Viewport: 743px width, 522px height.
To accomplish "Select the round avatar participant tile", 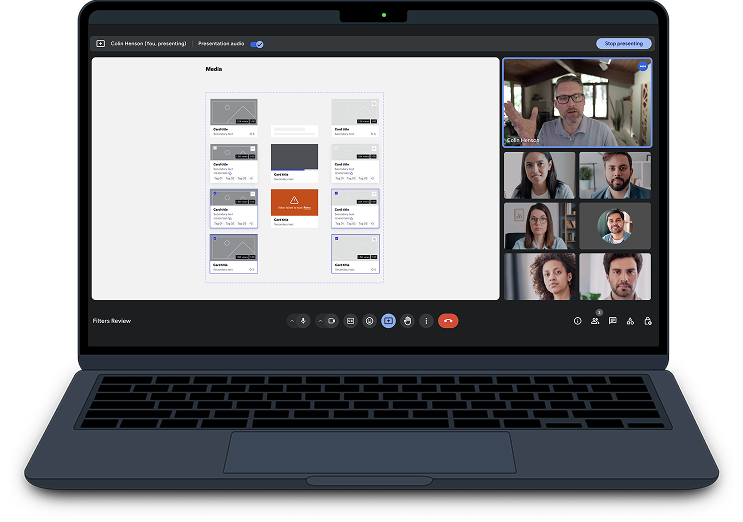I will point(615,226).
